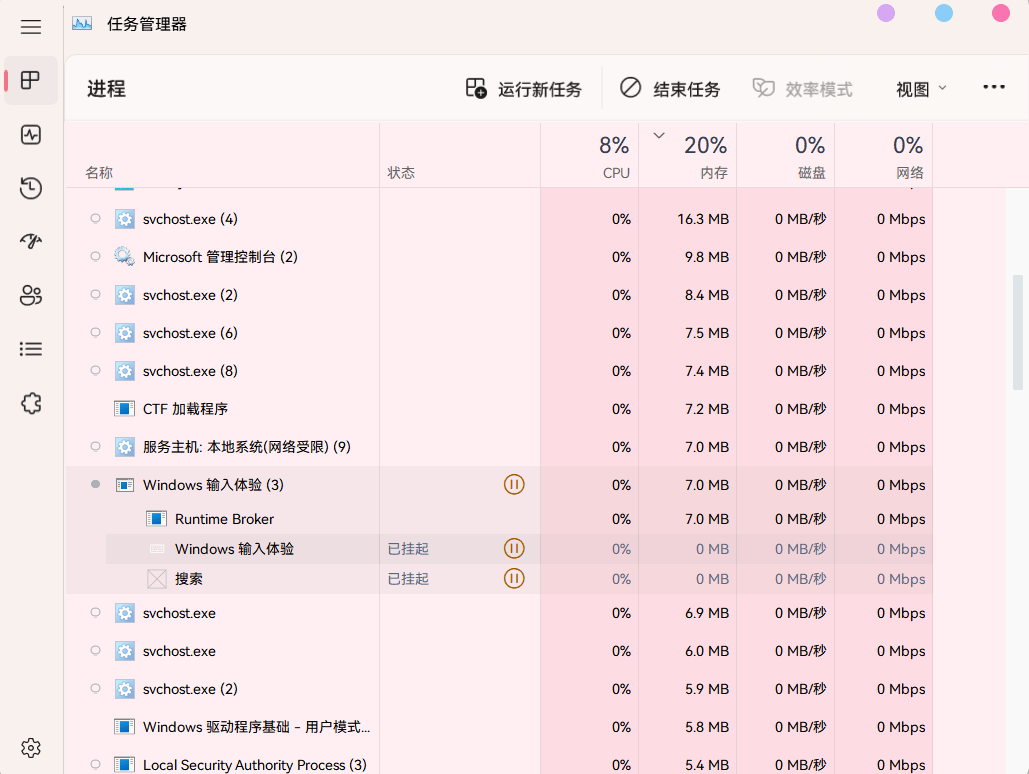Sort processes by CPU column header

point(589,155)
